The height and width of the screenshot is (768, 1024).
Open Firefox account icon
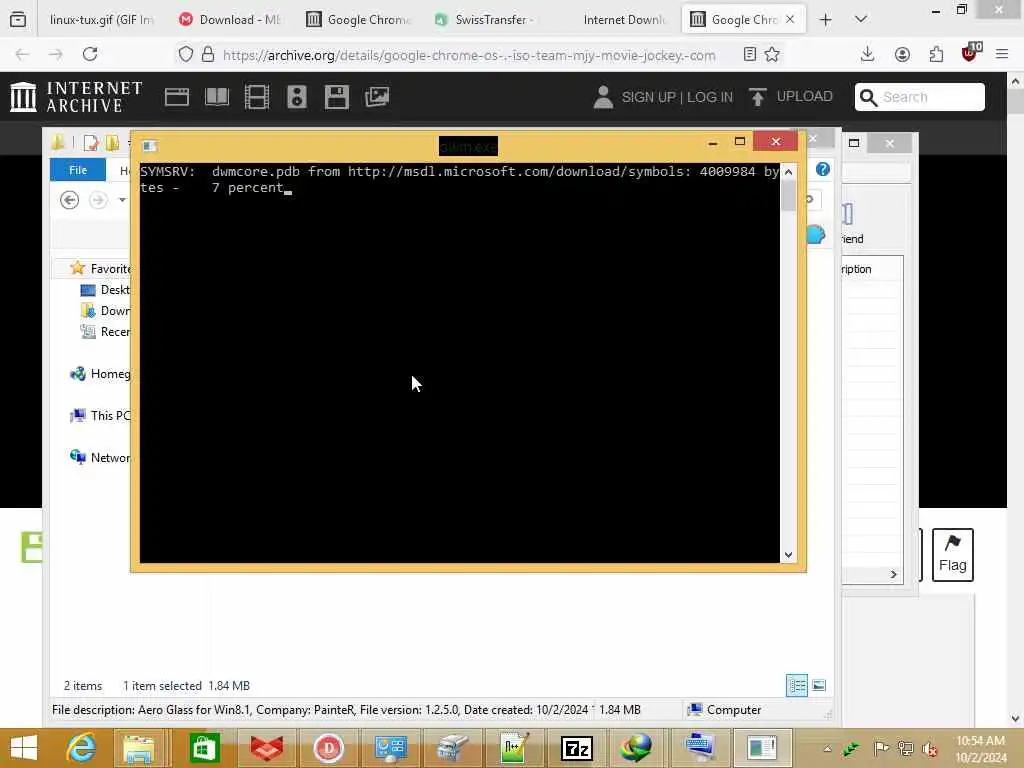(902, 55)
